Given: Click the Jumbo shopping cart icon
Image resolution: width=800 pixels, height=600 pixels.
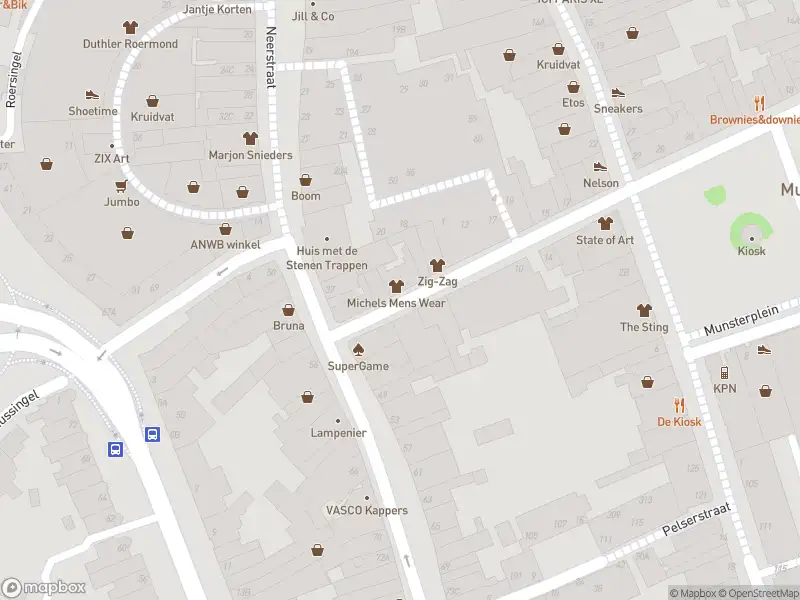Looking at the screenshot, I should [121, 186].
